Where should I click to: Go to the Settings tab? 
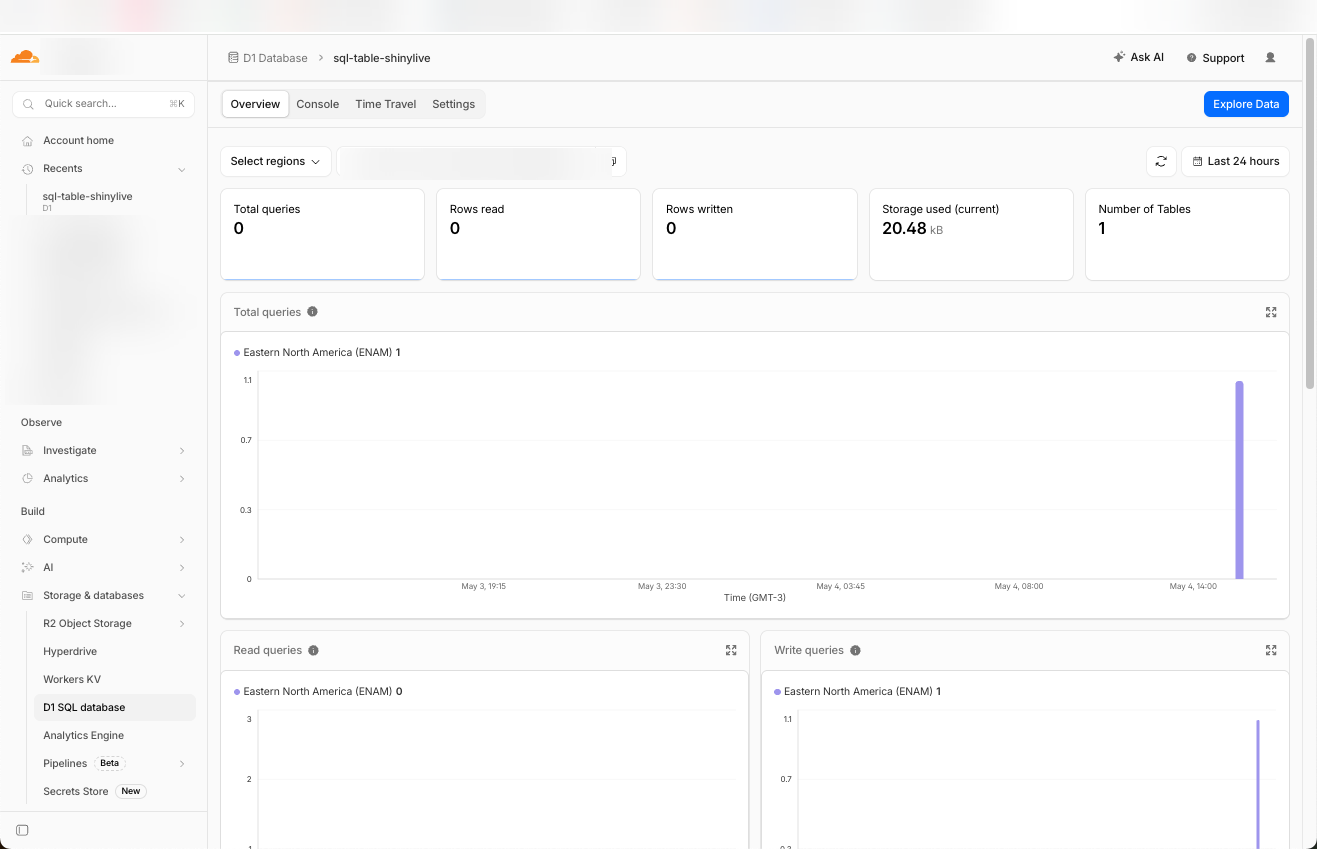(x=453, y=104)
